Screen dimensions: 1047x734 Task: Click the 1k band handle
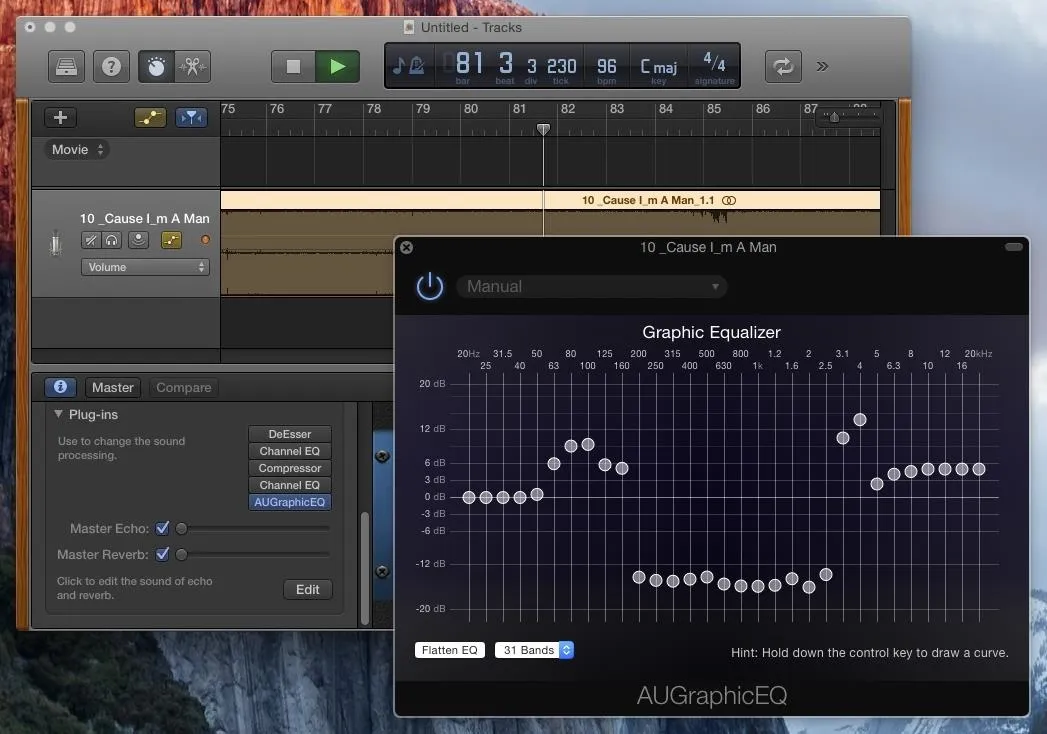[x=758, y=586]
